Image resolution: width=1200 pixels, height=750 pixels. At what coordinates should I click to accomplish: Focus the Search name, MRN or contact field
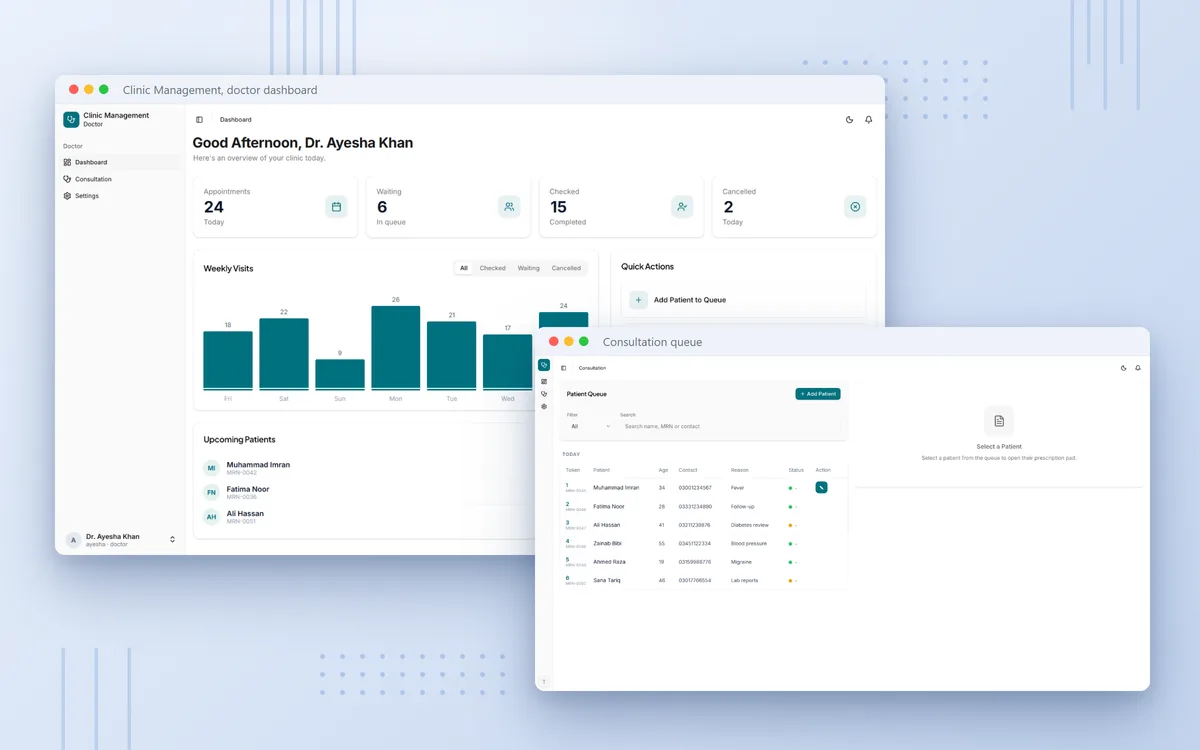pos(730,426)
